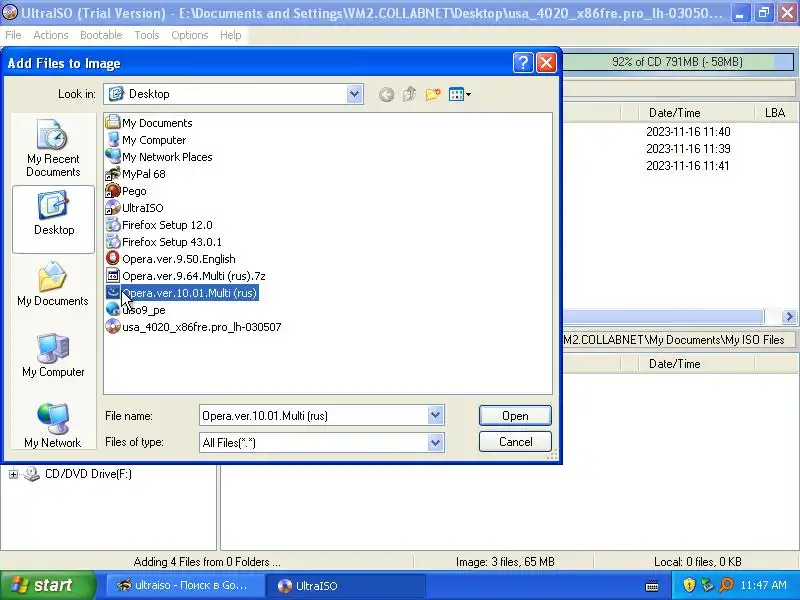Open the Bootable menu
The width and height of the screenshot is (800, 600).
tap(101, 35)
